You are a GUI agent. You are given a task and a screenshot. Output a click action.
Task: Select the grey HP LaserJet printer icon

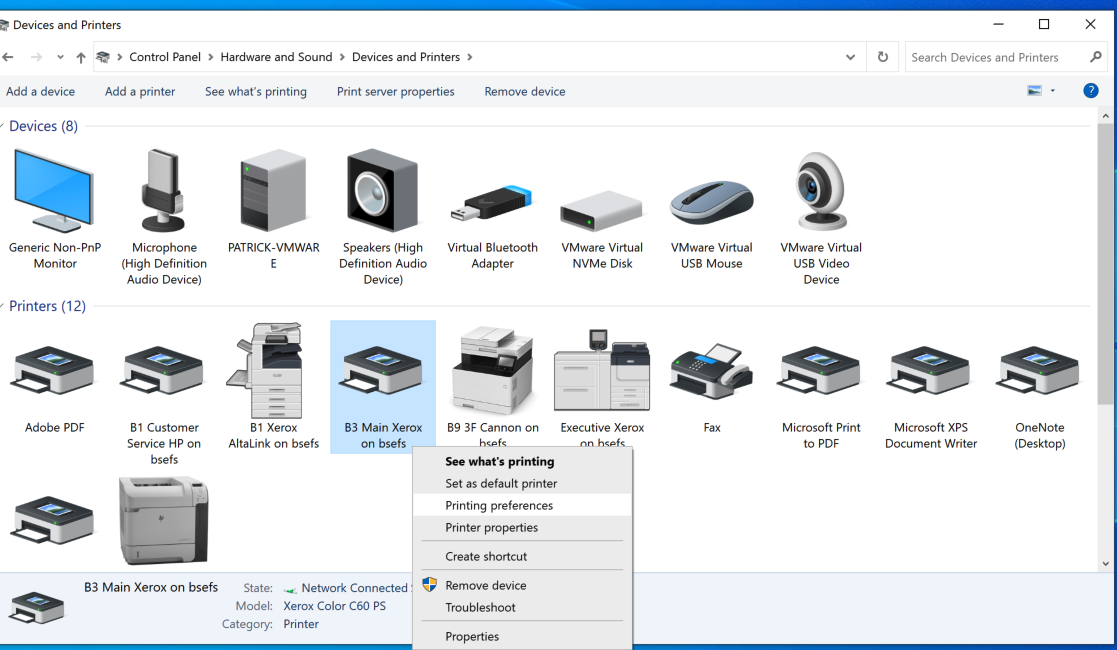coord(164,520)
